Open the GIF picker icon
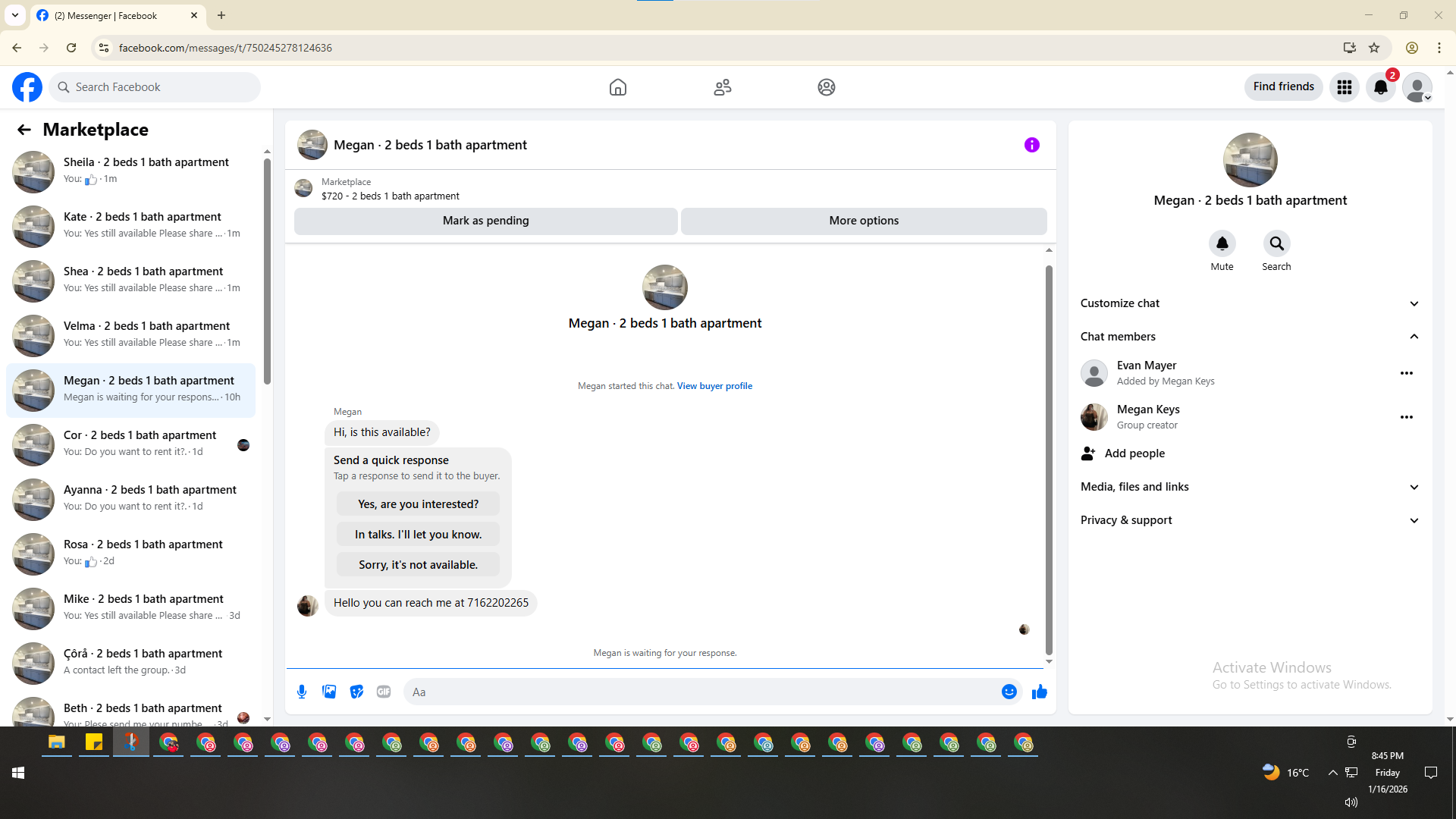This screenshot has width=1456, height=819. 384,692
